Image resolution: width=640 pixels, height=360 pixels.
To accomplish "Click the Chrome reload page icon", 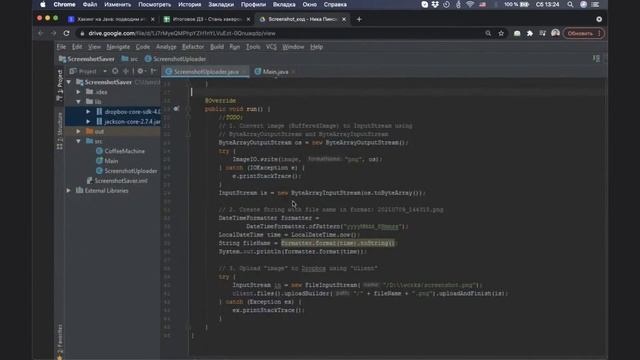I will tap(67, 33).
